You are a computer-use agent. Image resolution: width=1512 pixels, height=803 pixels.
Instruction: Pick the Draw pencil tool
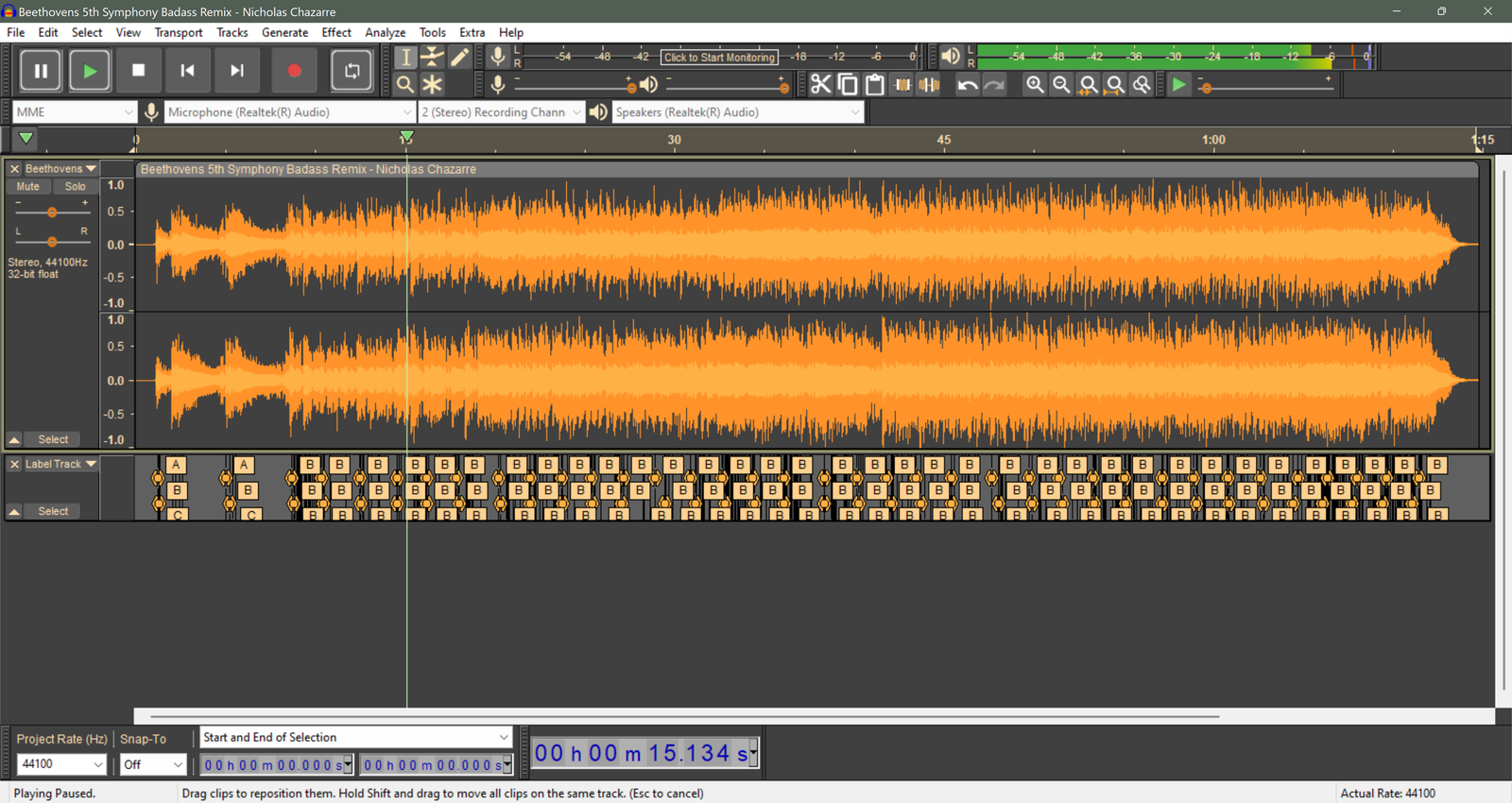459,58
